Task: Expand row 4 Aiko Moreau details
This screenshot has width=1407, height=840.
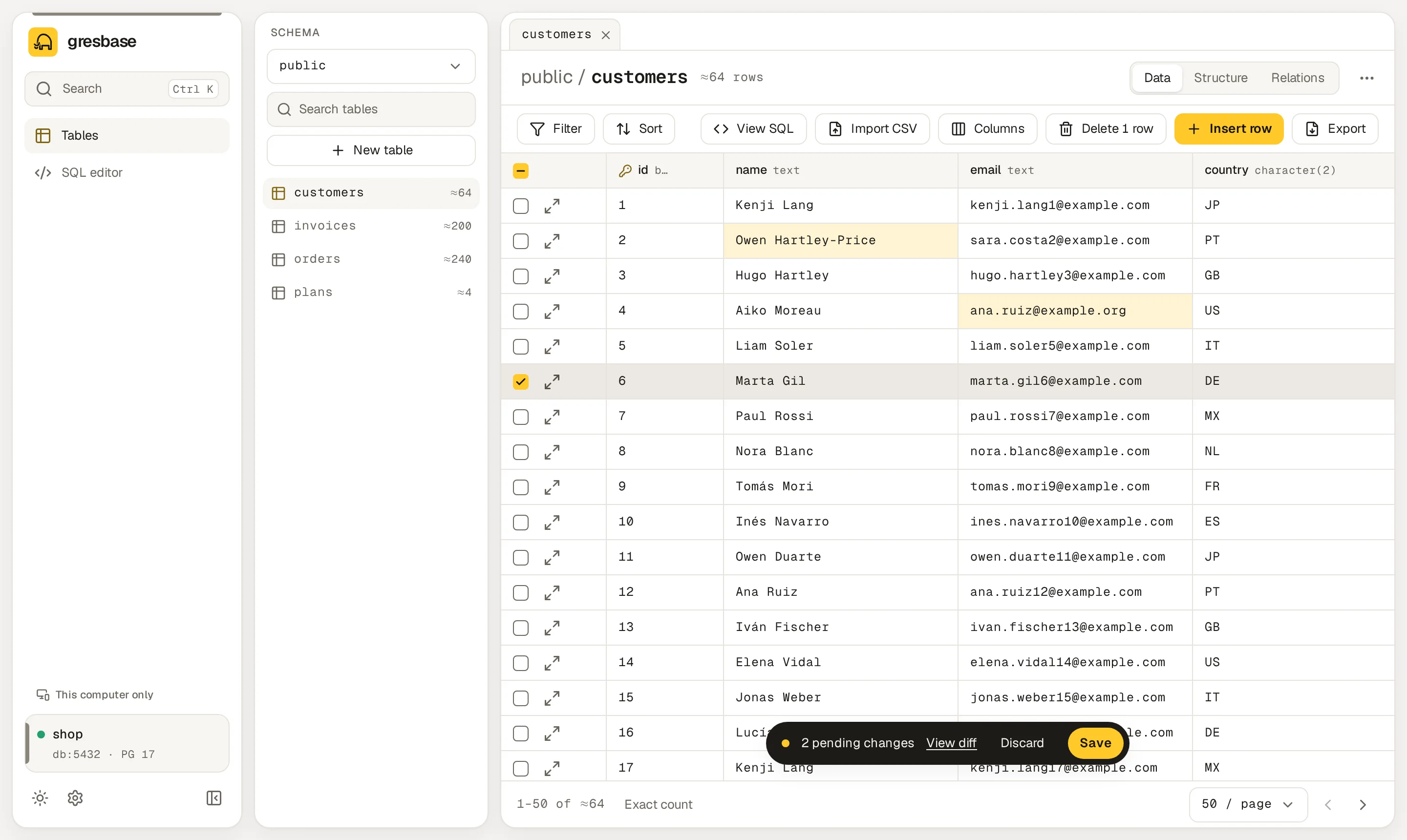Action: (x=552, y=311)
